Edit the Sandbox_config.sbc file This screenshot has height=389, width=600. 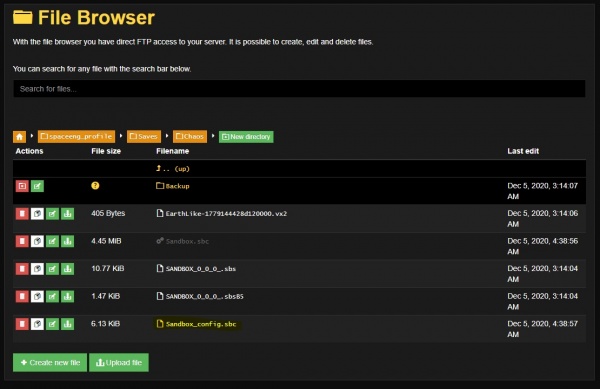click(x=52, y=324)
